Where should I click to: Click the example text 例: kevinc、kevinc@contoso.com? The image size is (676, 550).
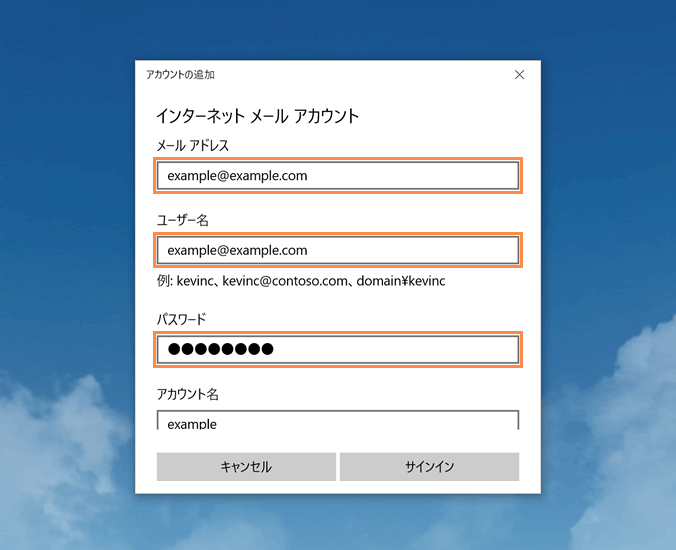click(x=301, y=281)
